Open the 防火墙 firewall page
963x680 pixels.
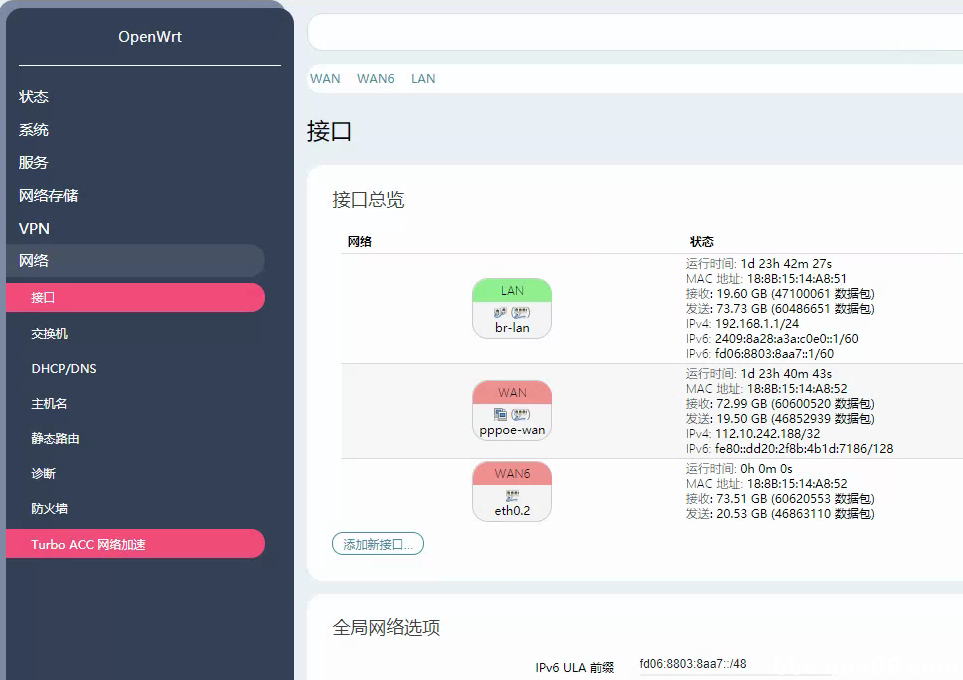coord(50,509)
